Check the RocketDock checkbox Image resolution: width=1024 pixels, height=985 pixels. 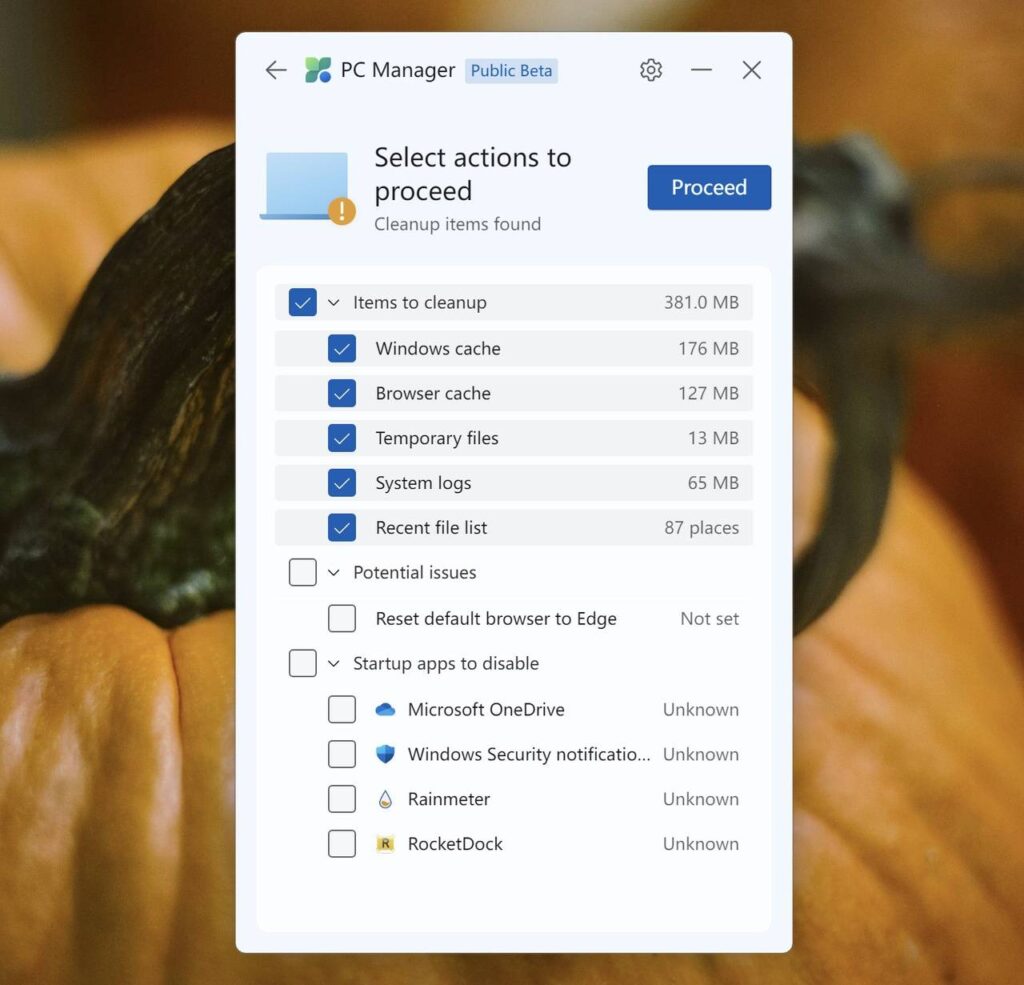[x=342, y=844]
